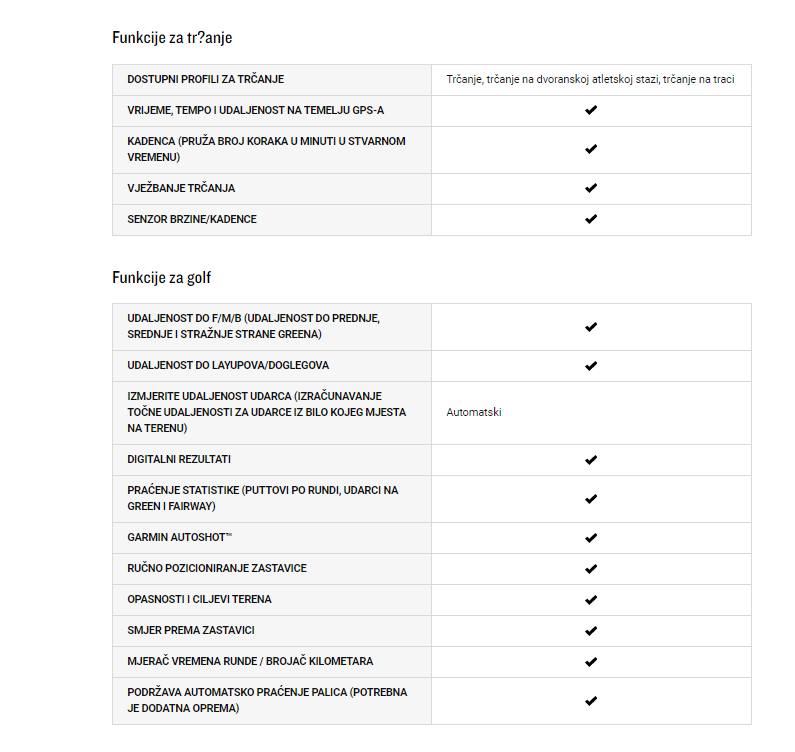Click checkmark for Mjerač vremena runde row
Viewport: 795px width, 752px height.
point(591,662)
